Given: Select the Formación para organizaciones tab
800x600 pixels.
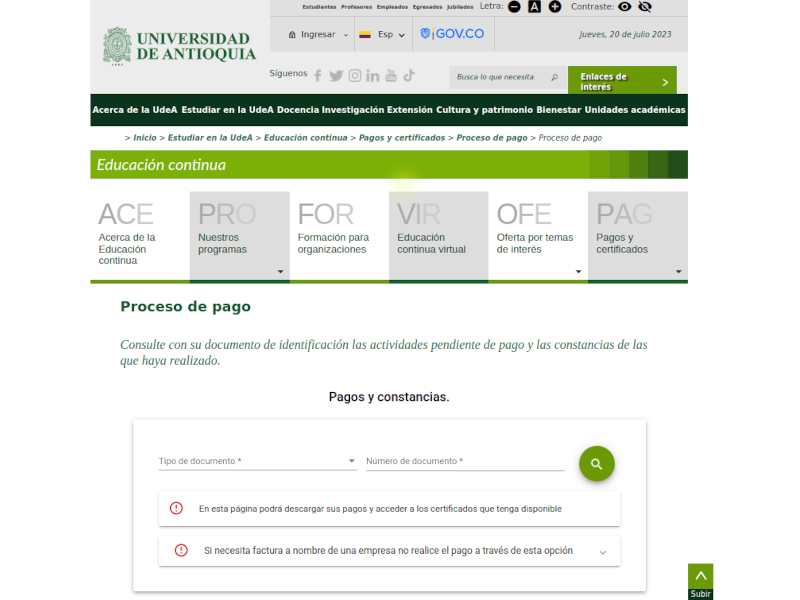Looking at the screenshot, I should (339, 236).
